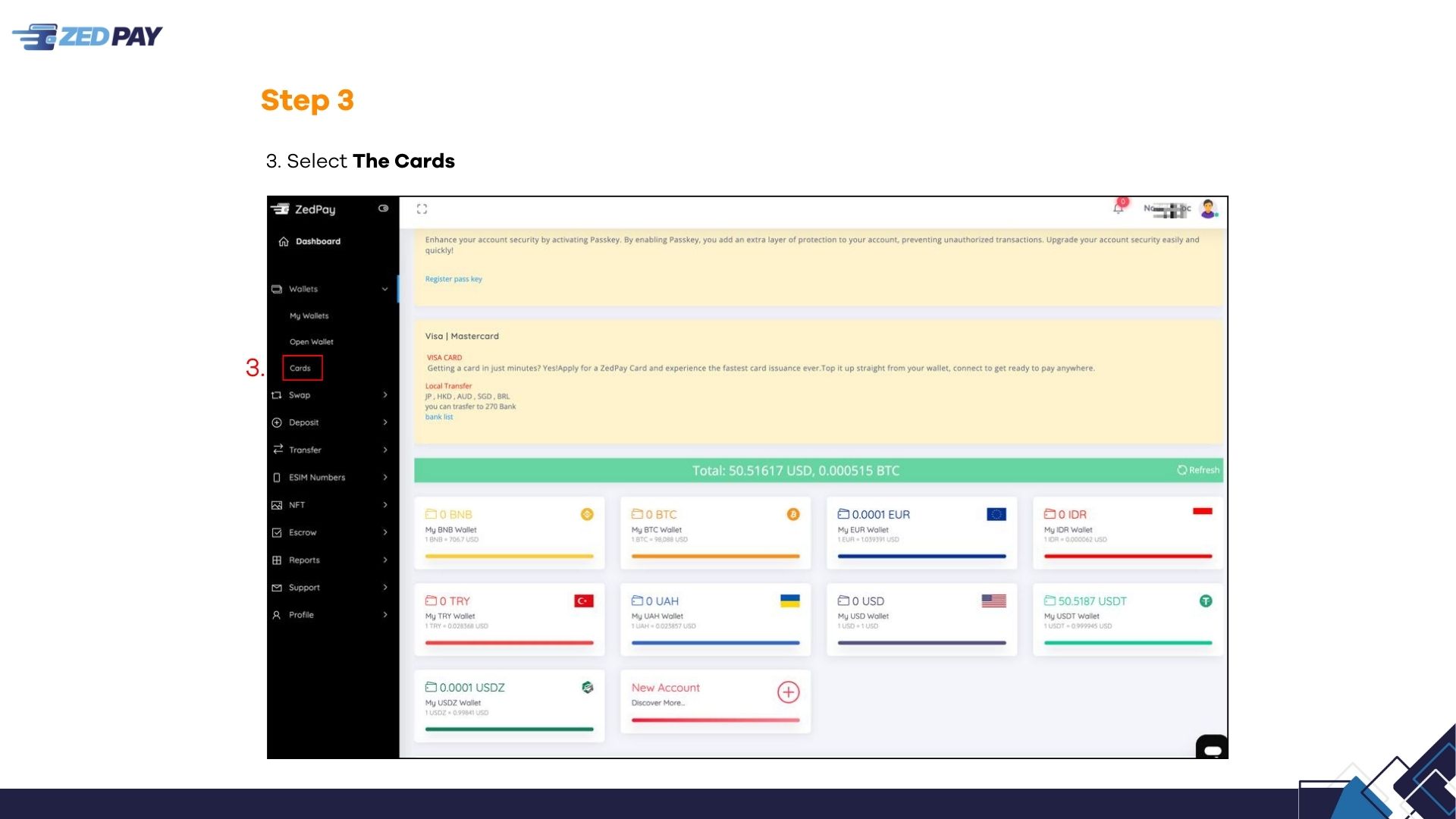Click the Bitcoin coin icon

793,514
